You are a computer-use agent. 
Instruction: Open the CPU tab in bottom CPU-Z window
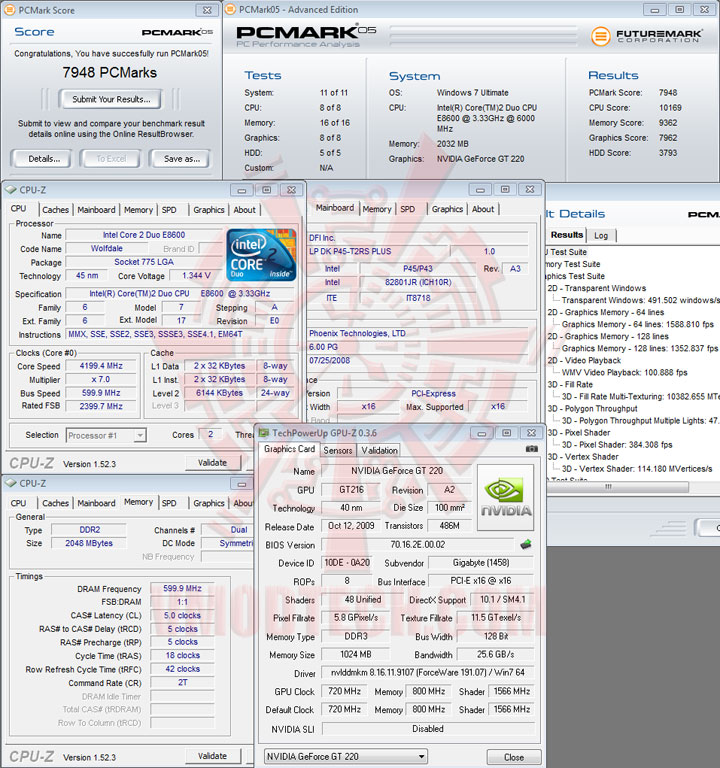[x=18, y=503]
